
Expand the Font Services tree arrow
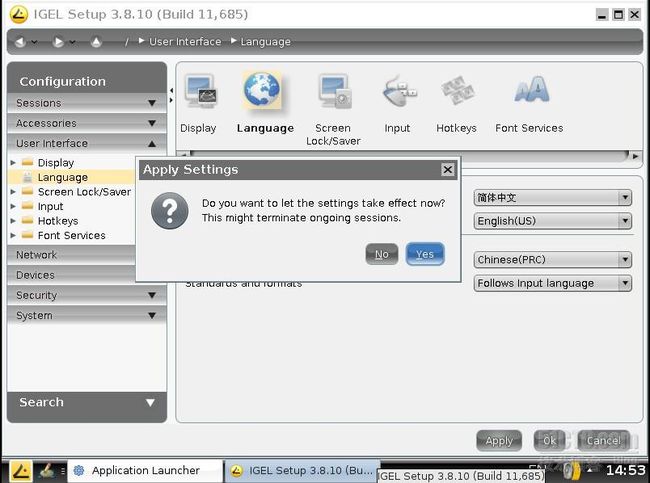(x=13, y=235)
